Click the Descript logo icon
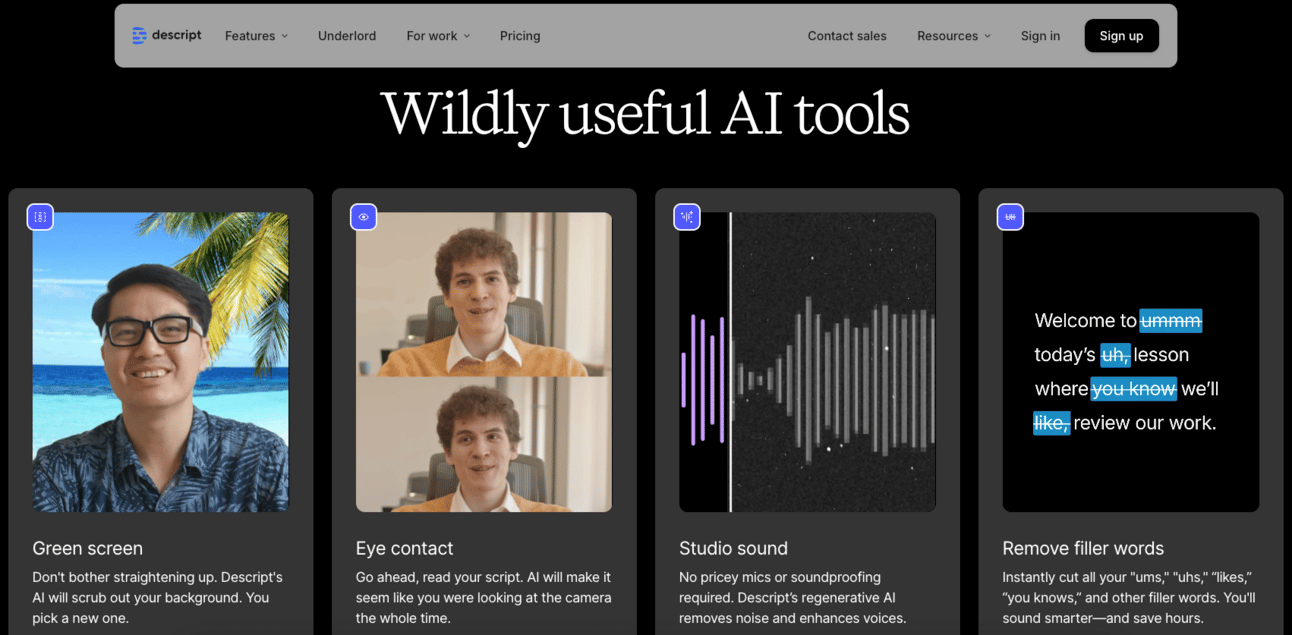This screenshot has height=635, width=1292. [x=139, y=36]
